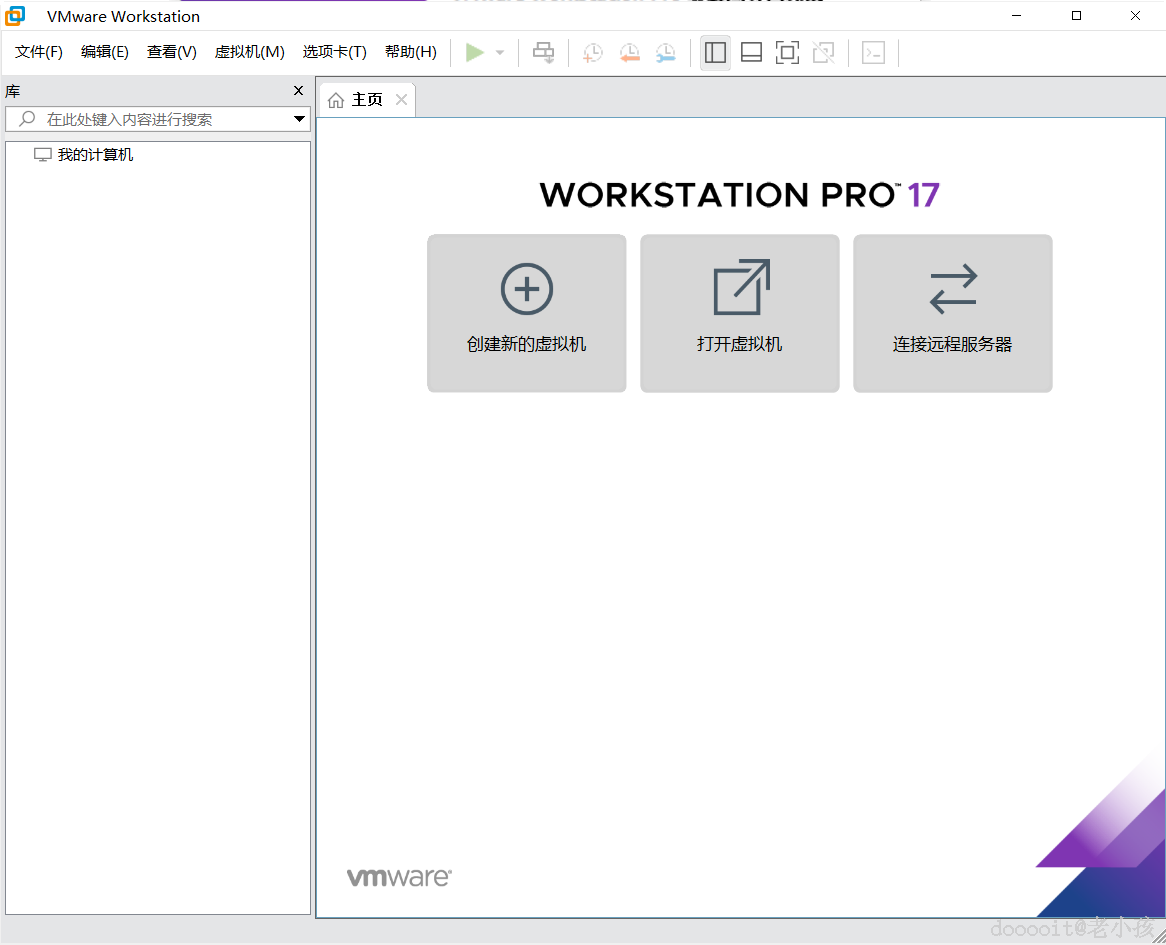Open the dropdown arrow beside power on button

pyautogui.click(x=500, y=53)
